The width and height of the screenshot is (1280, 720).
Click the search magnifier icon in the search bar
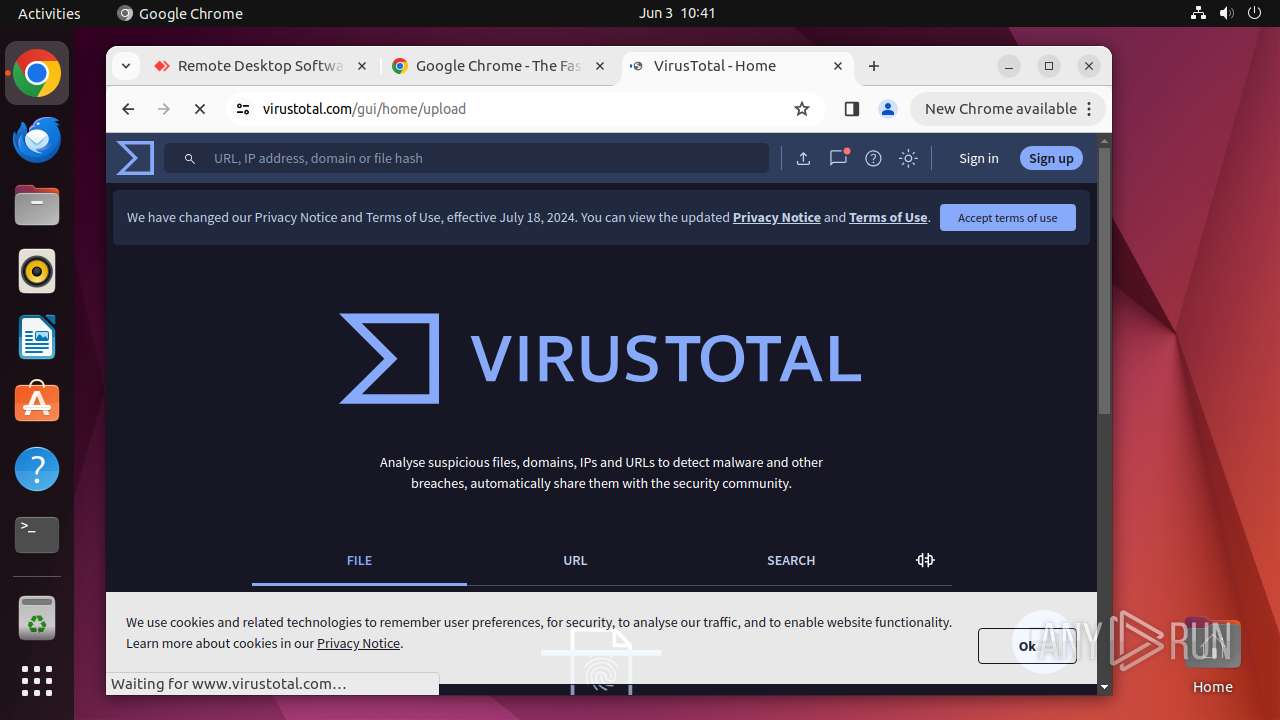[190, 158]
